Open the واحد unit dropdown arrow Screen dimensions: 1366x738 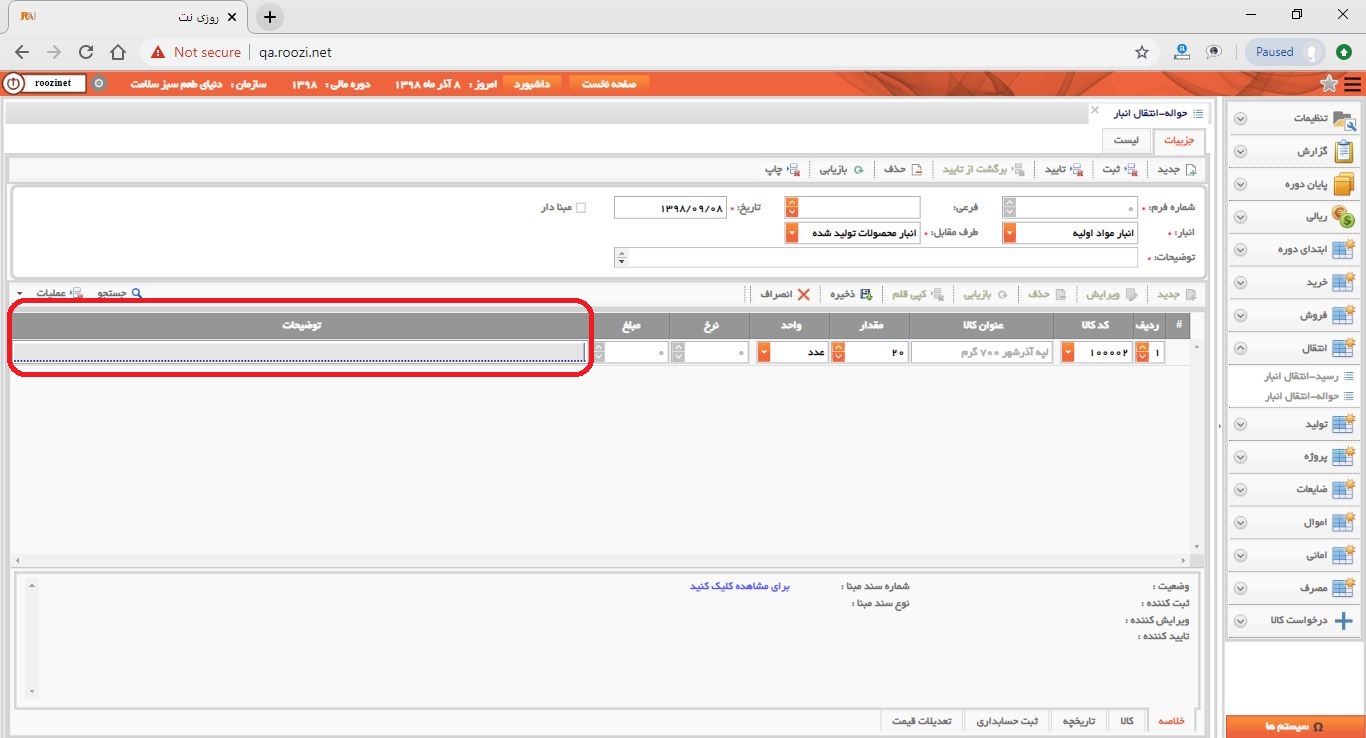pos(764,352)
